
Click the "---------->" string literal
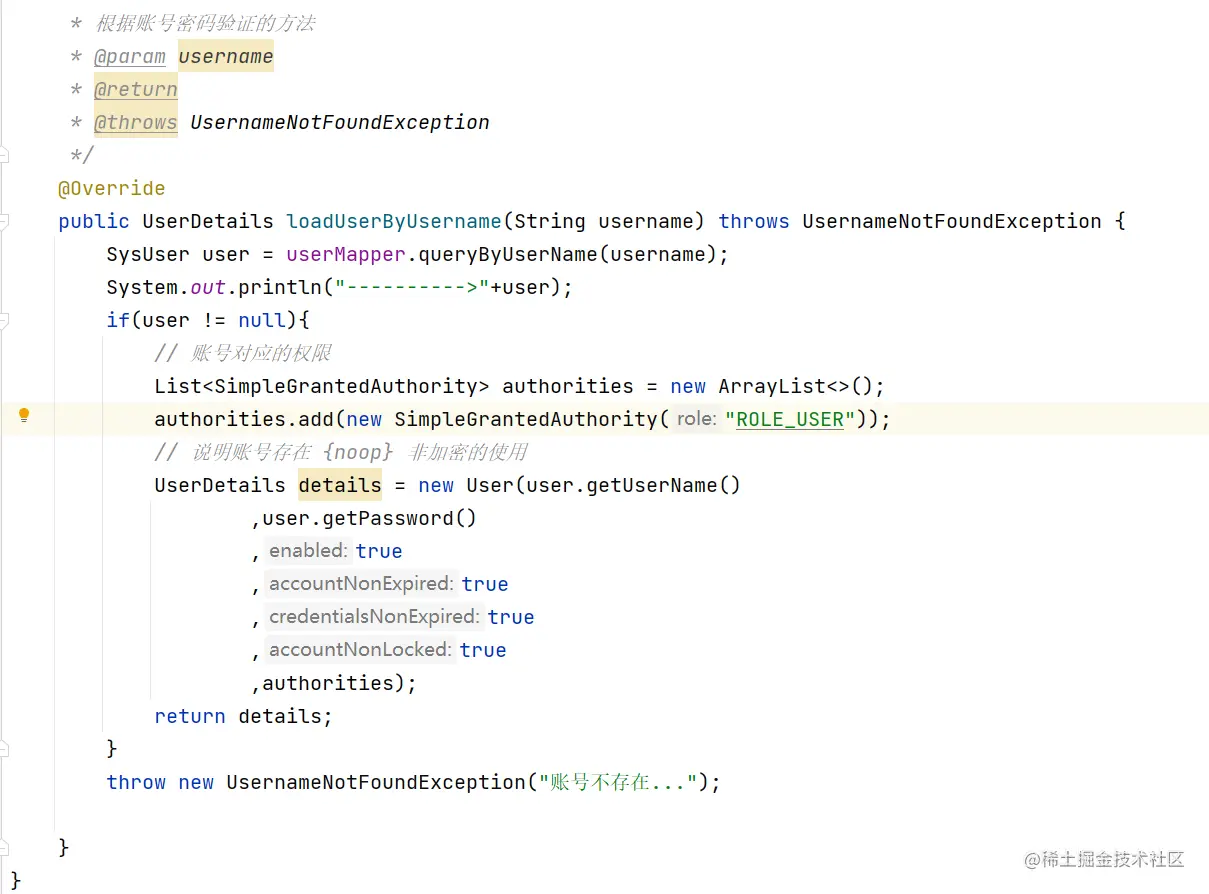pos(412,287)
